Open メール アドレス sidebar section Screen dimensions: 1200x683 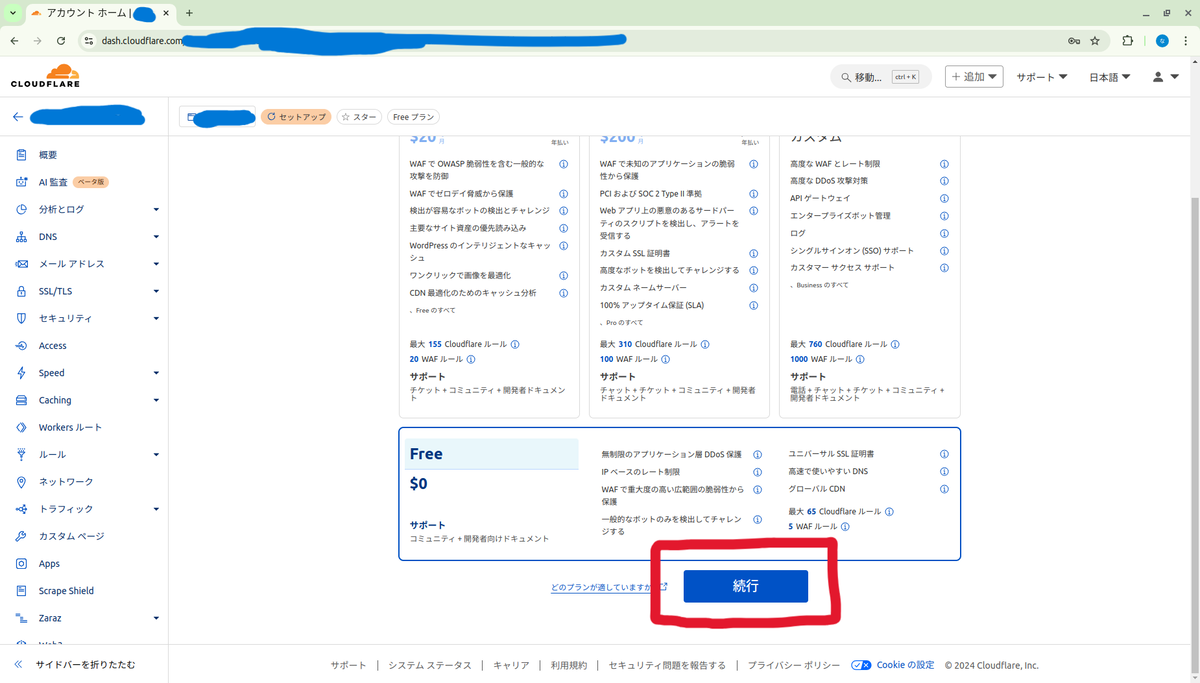click(x=71, y=264)
